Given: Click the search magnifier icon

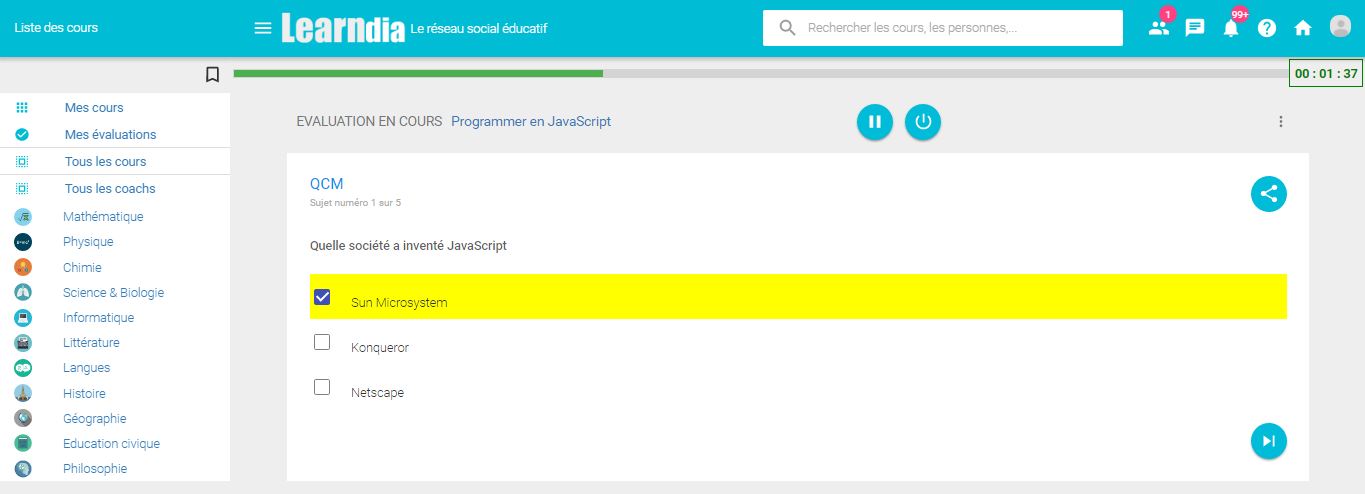Looking at the screenshot, I should [x=787, y=28].
